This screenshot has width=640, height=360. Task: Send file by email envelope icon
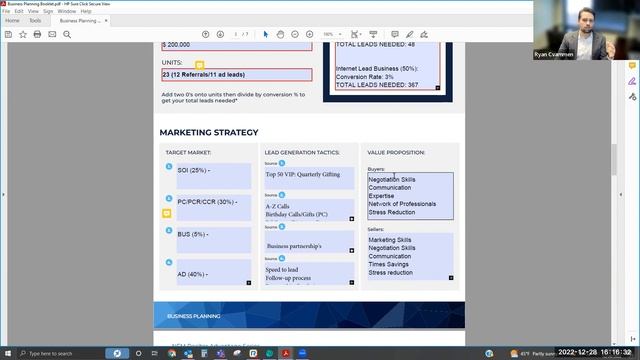52,34
